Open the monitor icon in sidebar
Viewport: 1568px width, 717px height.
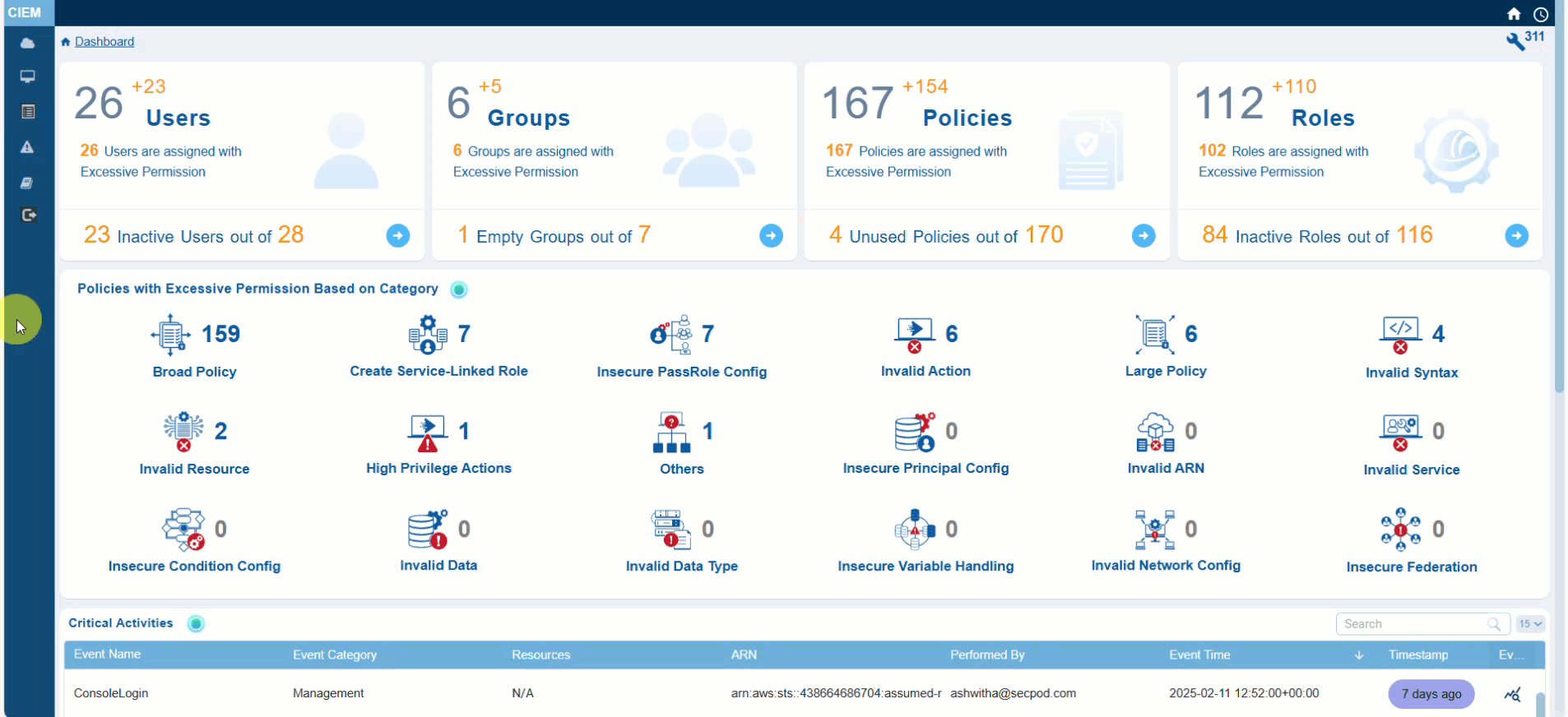click(28, 76)
